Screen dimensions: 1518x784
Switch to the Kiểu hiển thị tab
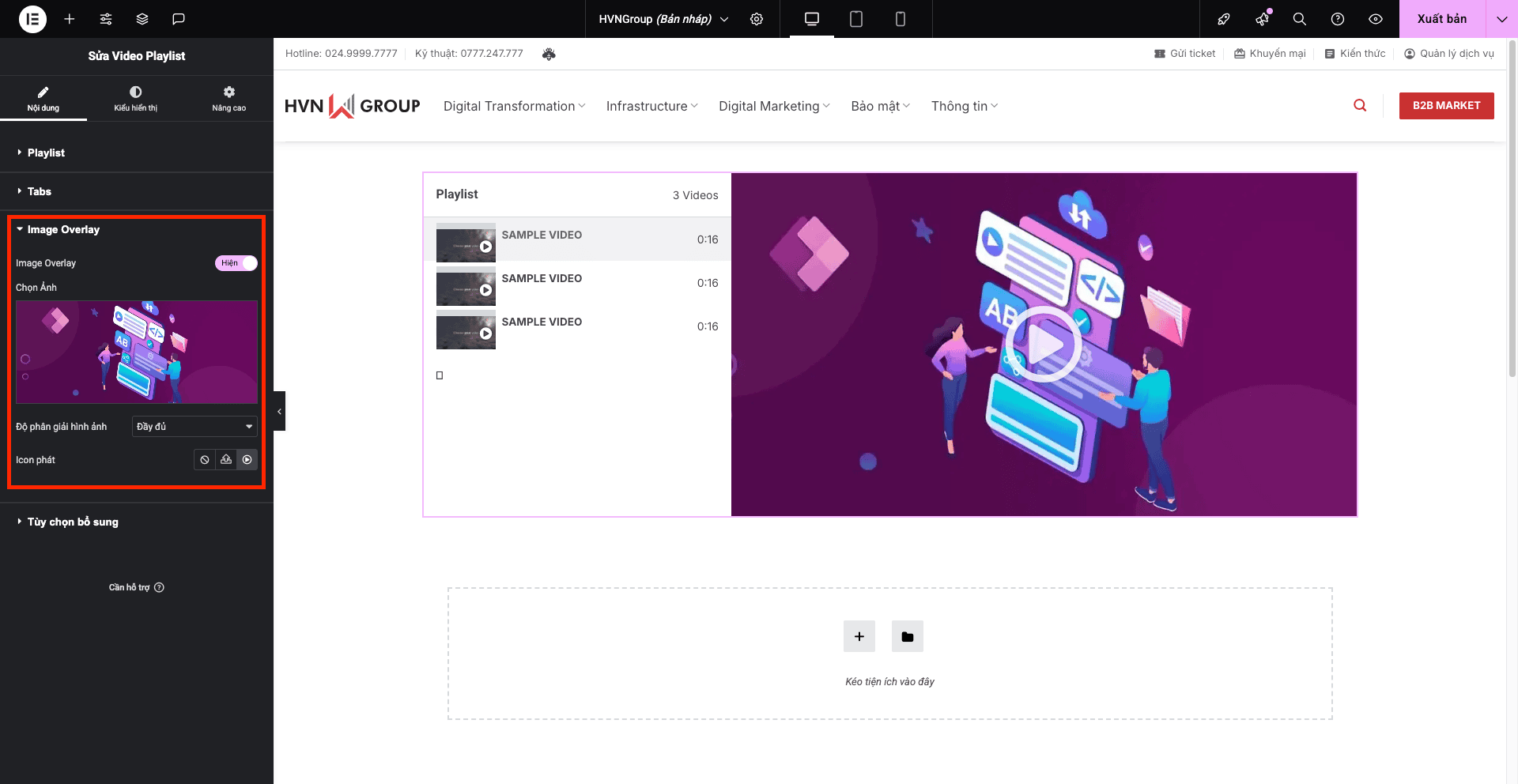pos(135,98)
